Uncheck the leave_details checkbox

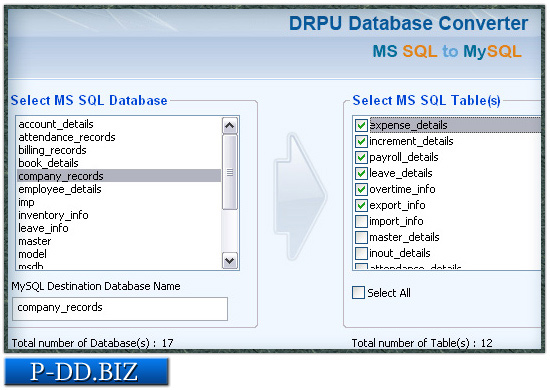[x=361, y=173]
